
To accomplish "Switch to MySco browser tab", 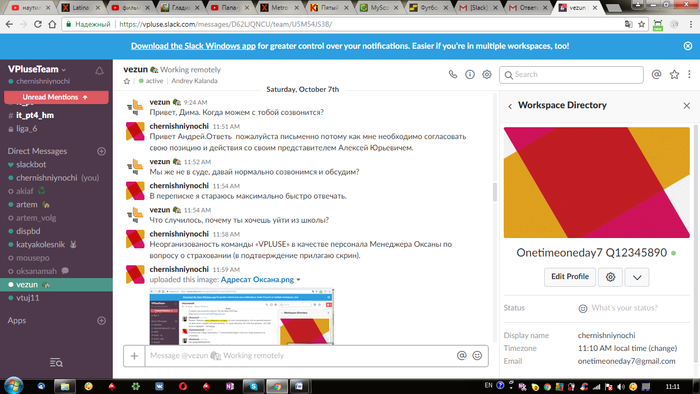I will click(379, 7).
